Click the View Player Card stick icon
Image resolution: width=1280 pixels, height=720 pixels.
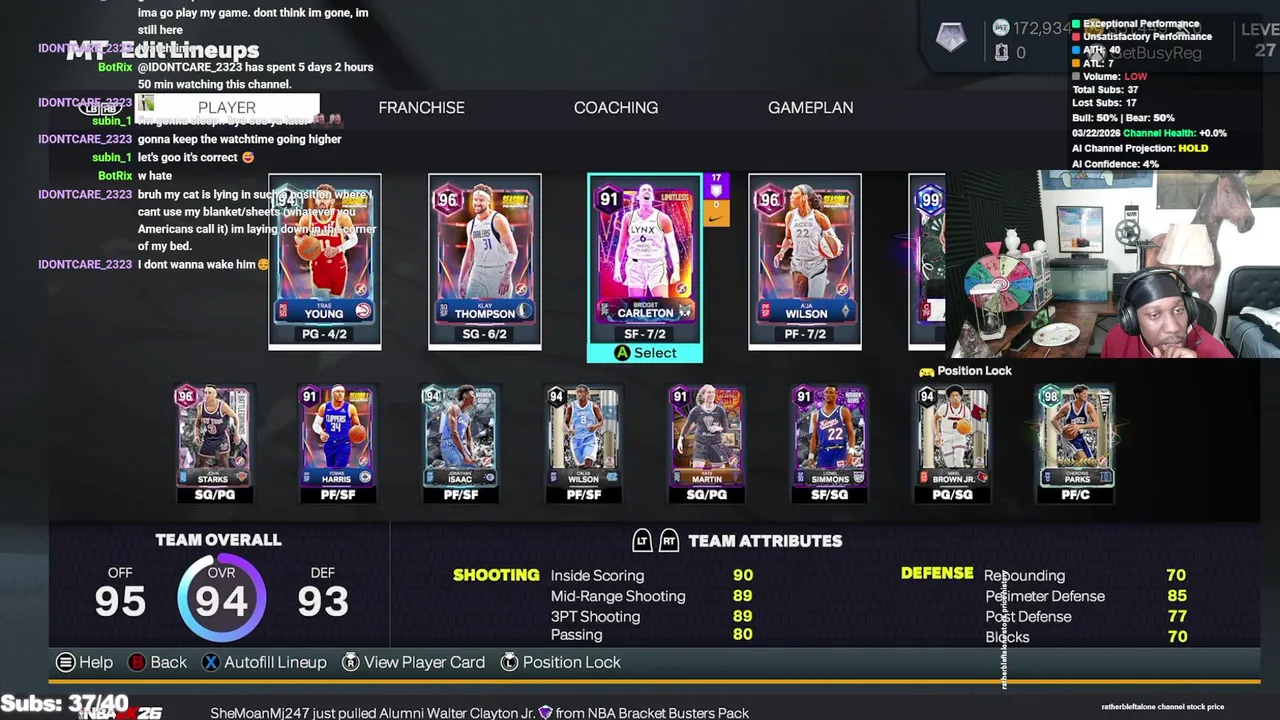tap(350, 662)
